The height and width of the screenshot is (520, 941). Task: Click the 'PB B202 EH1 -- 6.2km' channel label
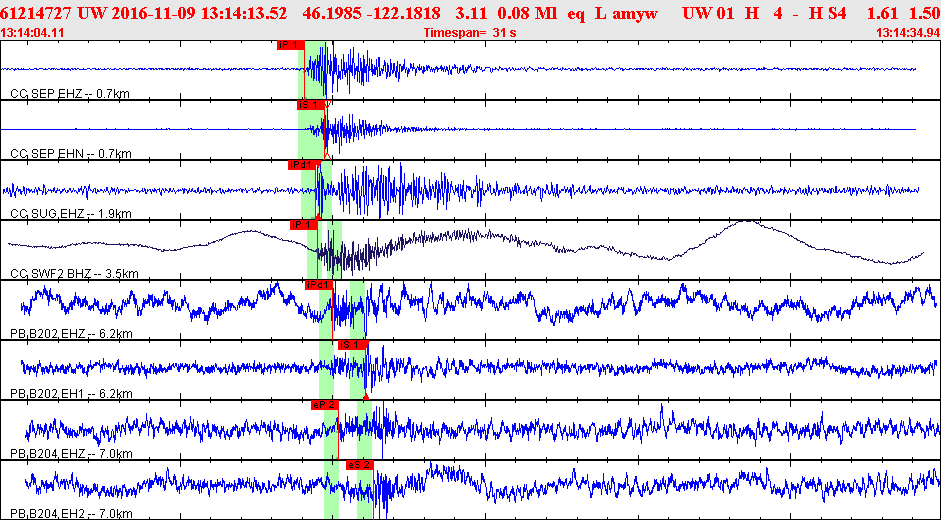coord(71,394)
